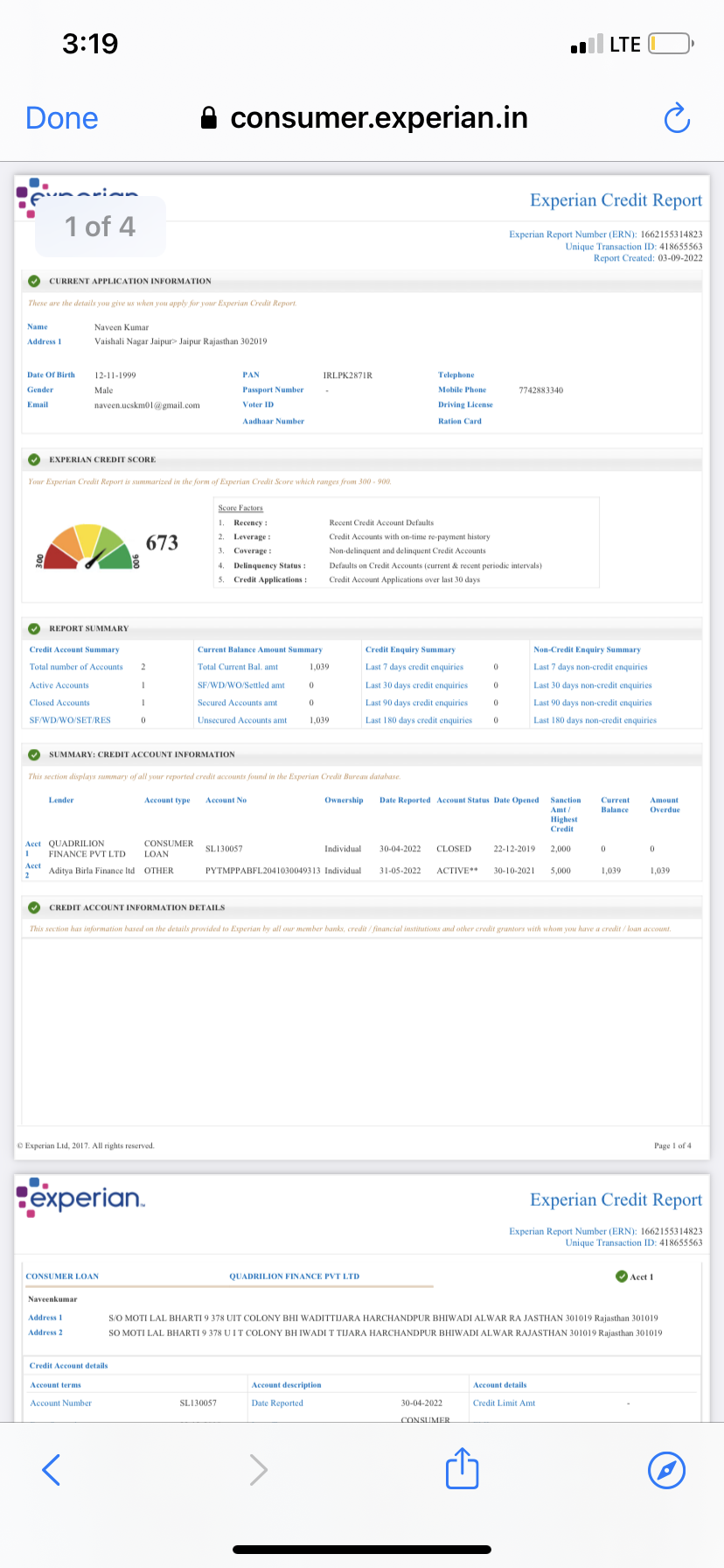Select QUADRILION FINANCE PVT LTD heading on page two

click(x=294, y=1277)
